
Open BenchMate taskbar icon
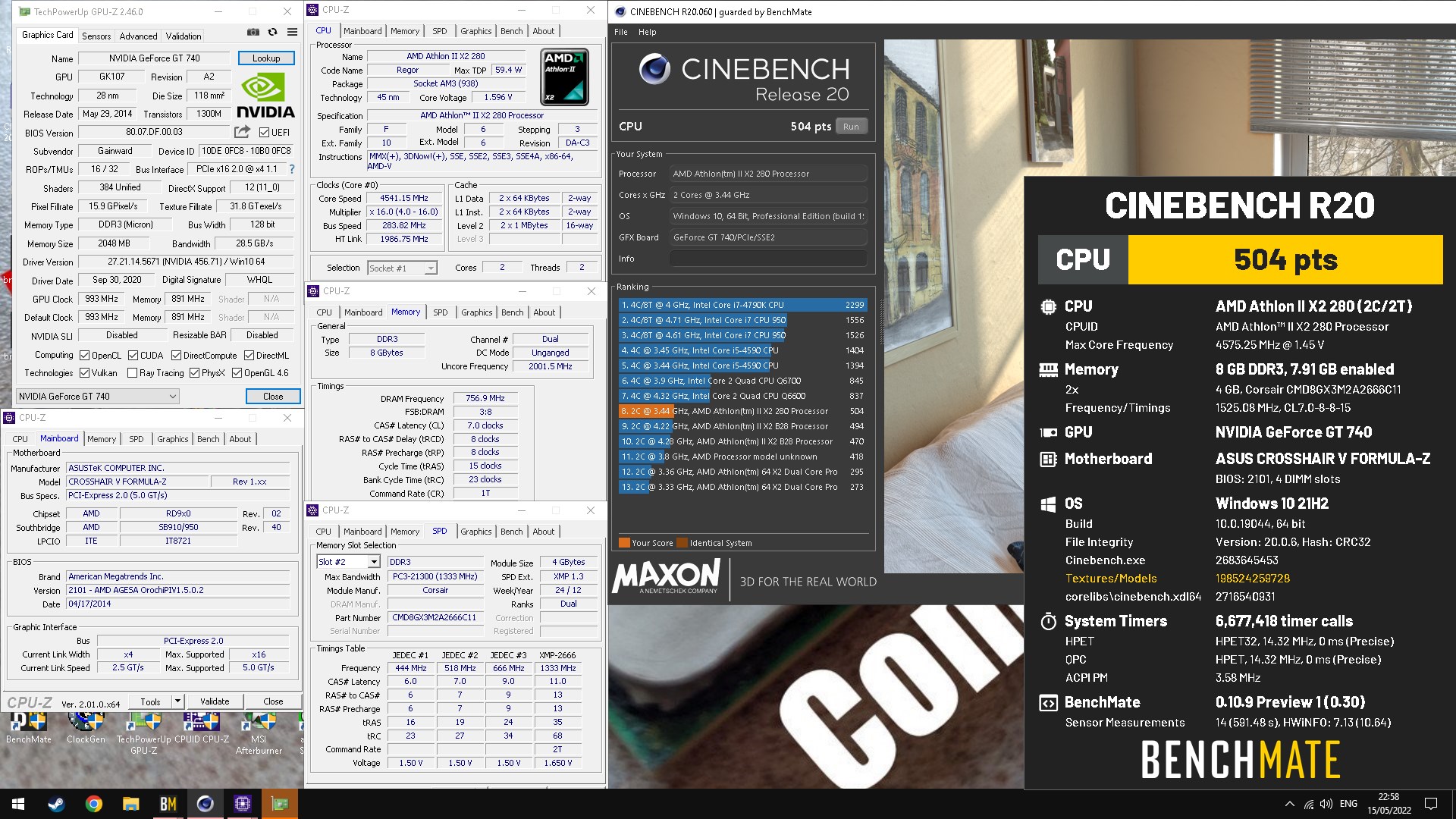pyautogui.click(x=168, y=804)
